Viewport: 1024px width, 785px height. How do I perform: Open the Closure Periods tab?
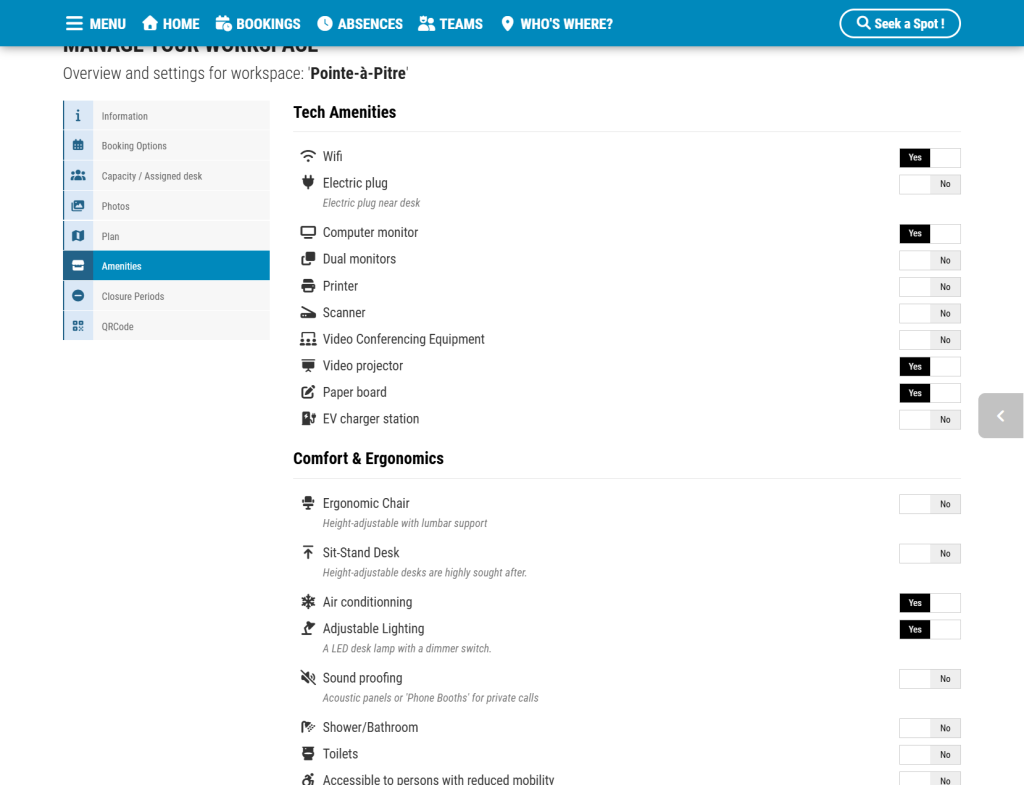pyautogui.click(x=167, y=296)
